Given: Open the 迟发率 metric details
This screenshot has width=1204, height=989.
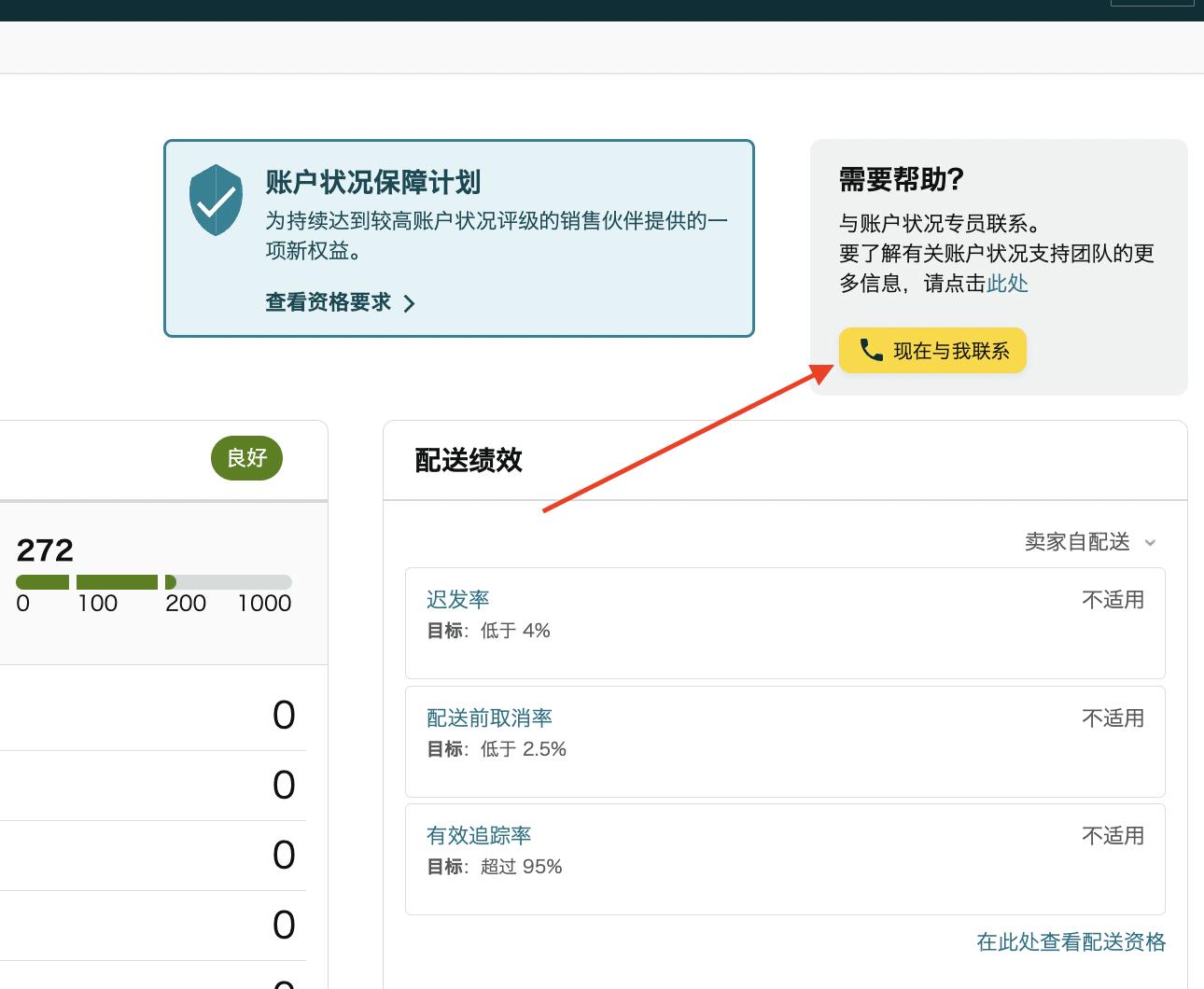Looking at the screenshot, I should (457, 598).
